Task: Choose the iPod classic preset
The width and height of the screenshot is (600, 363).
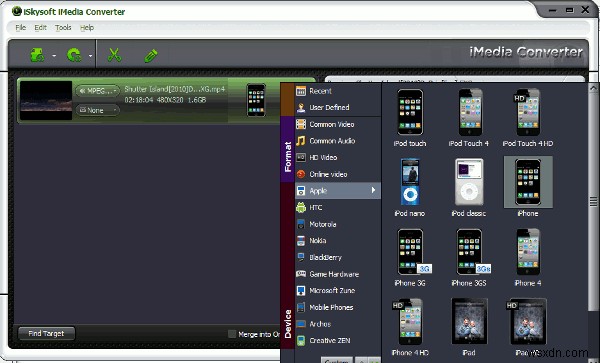Action: tap(469, 187)
